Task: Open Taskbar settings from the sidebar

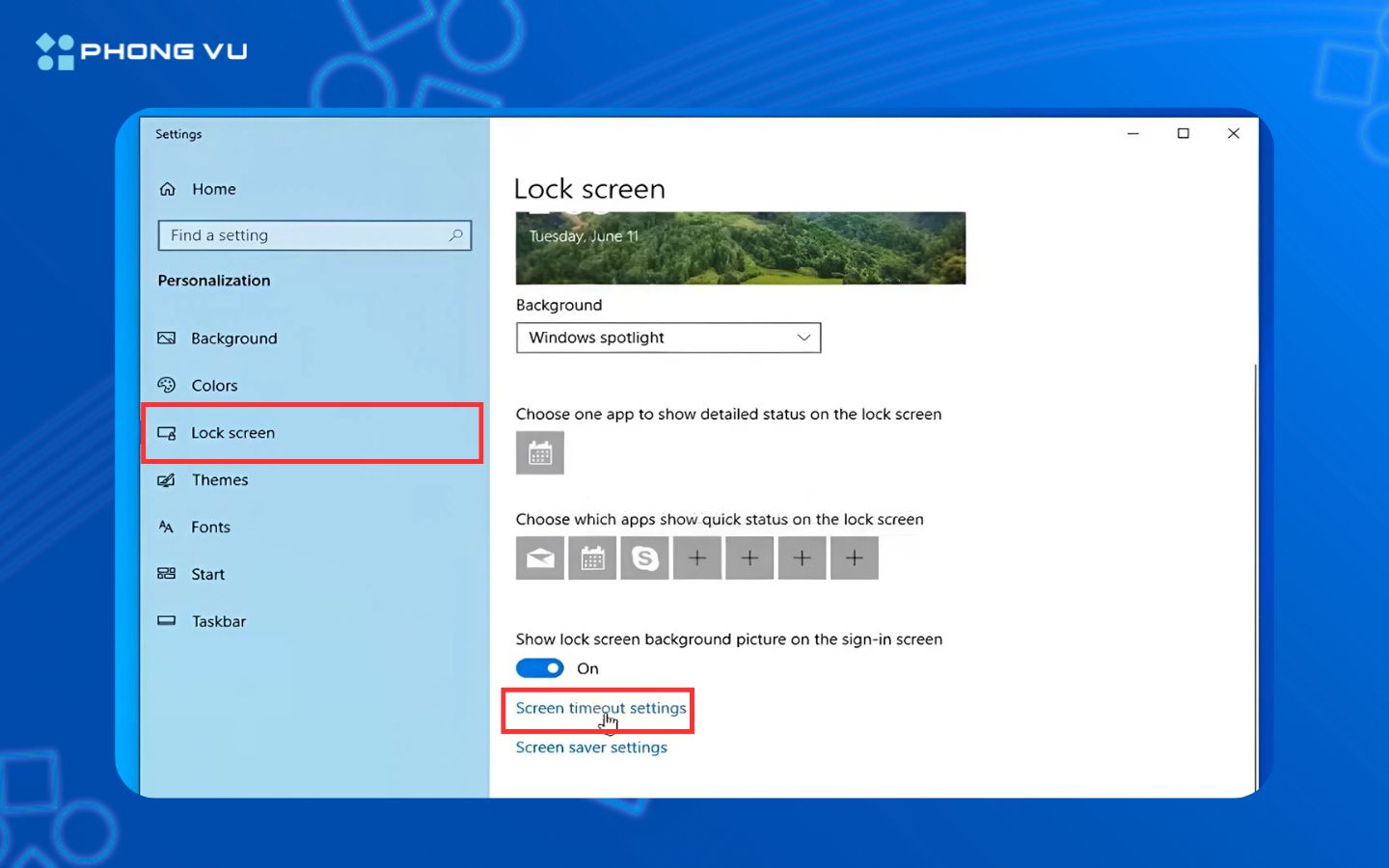Action: point(218,621)
